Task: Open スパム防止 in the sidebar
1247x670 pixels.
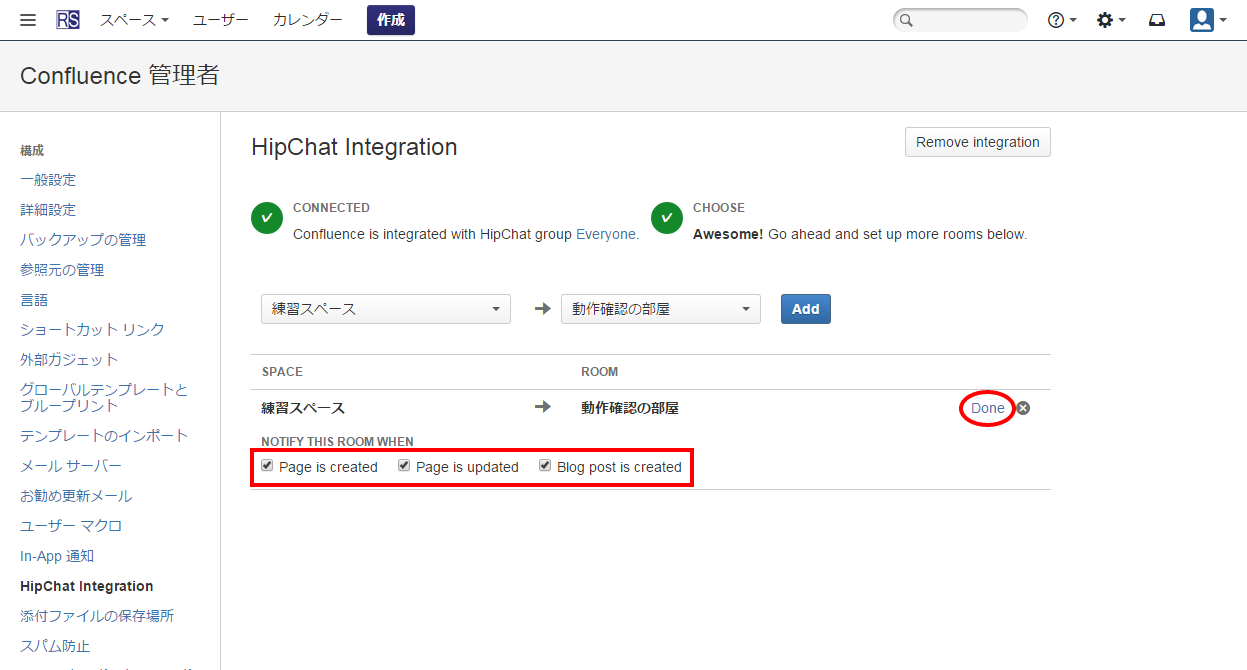Action: point(55,646)
